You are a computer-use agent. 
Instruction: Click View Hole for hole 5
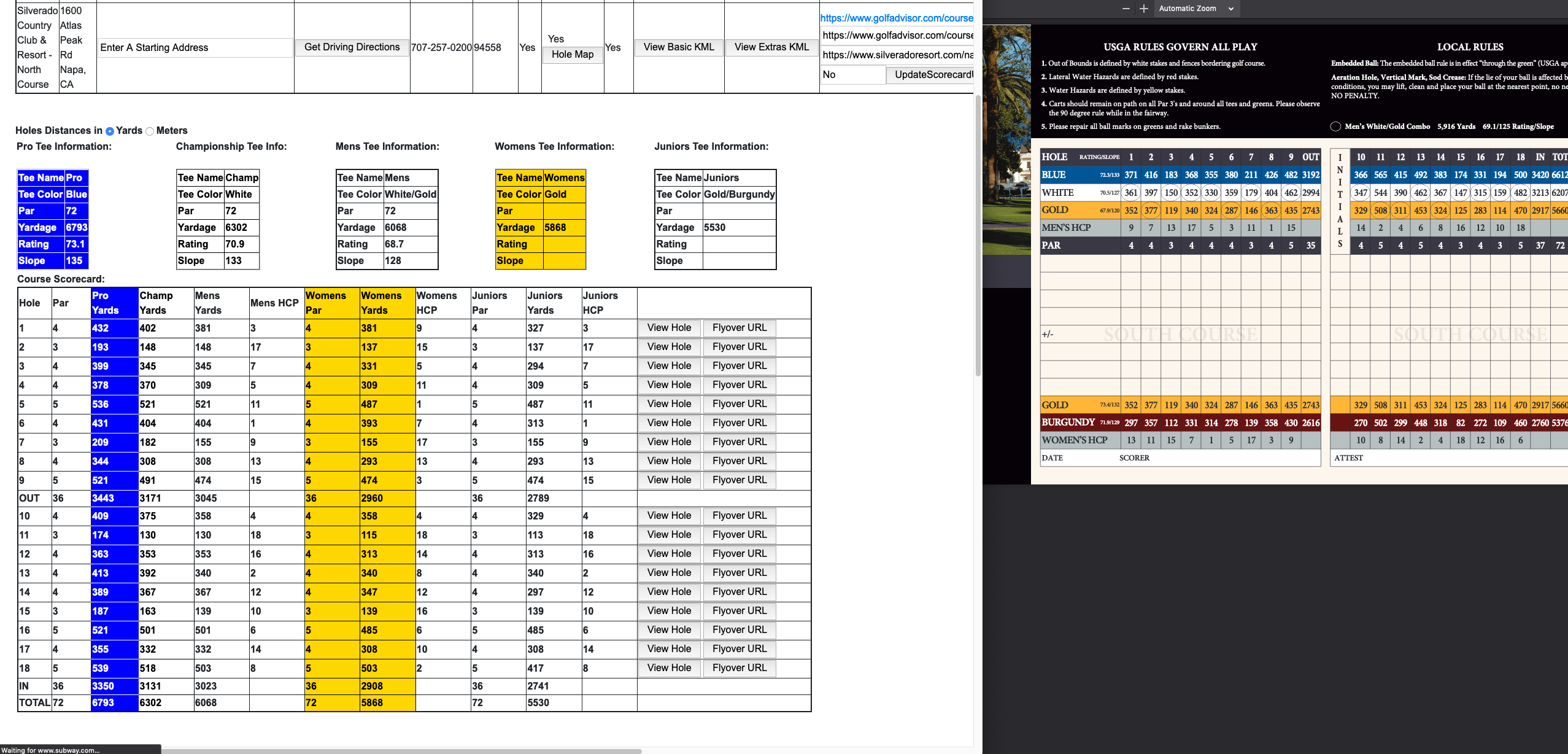[669, 404]
